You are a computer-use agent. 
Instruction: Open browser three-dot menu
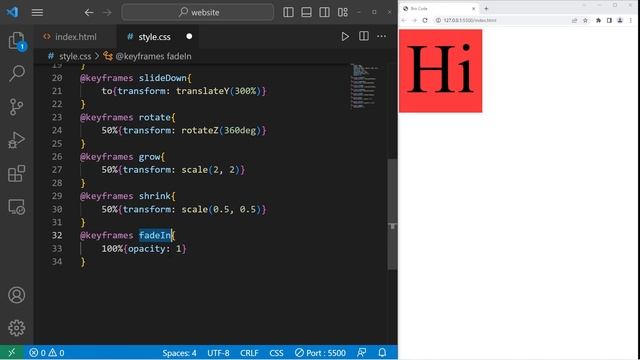(x=631, y=20)
